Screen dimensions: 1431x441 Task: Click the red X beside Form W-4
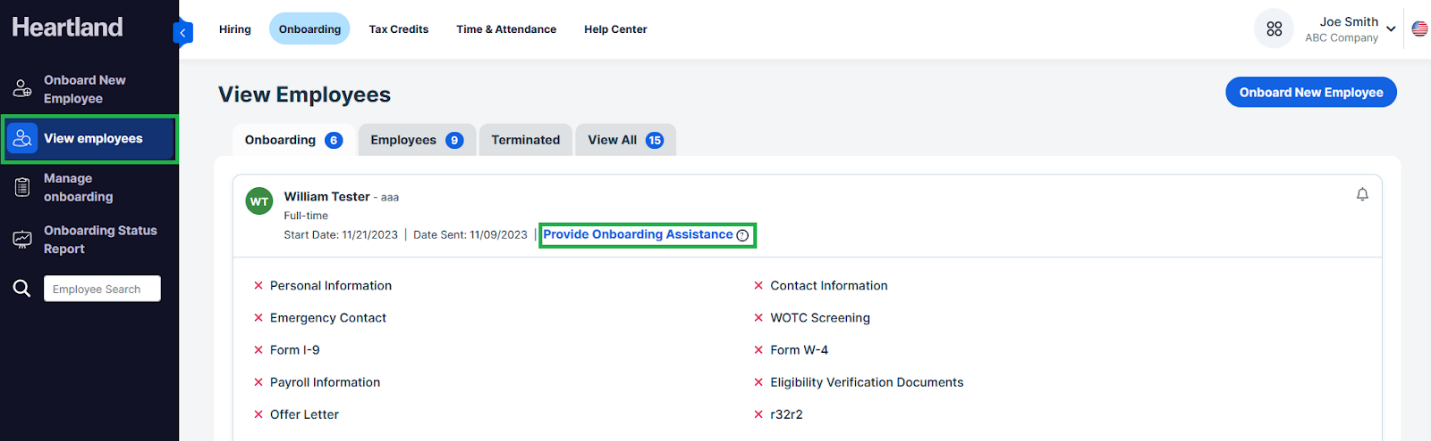coord(759,350)
